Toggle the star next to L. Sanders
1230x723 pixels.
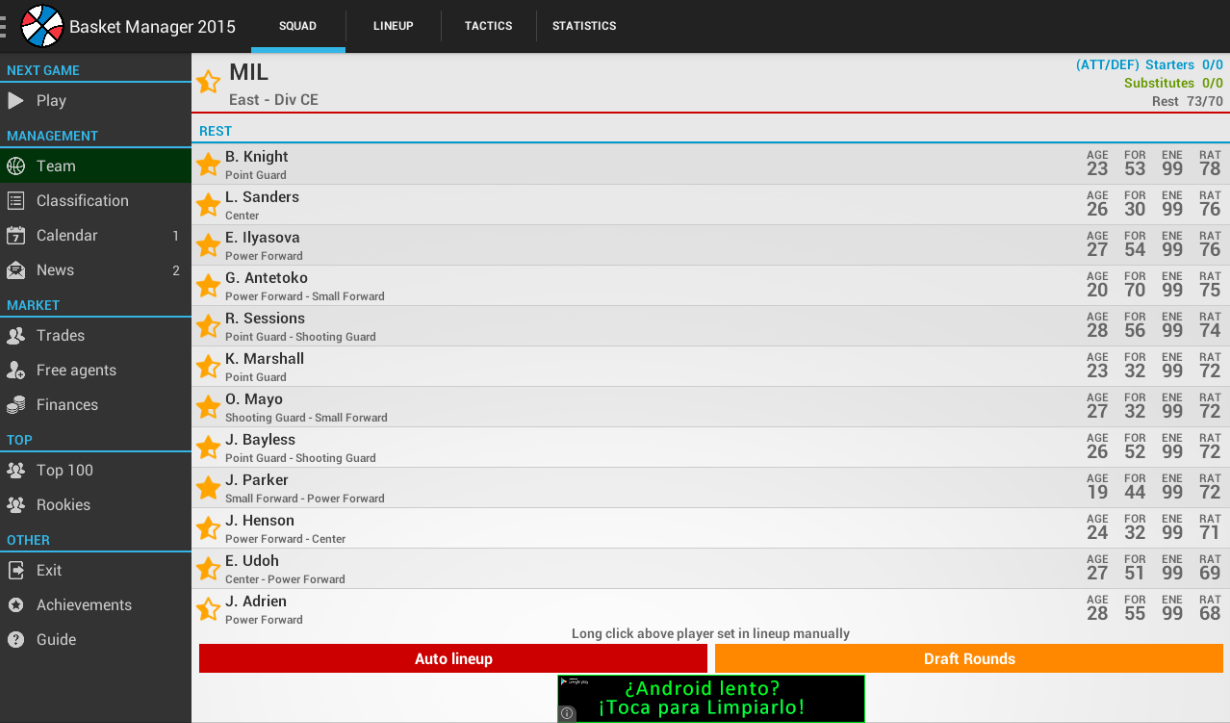coord(208,205)
